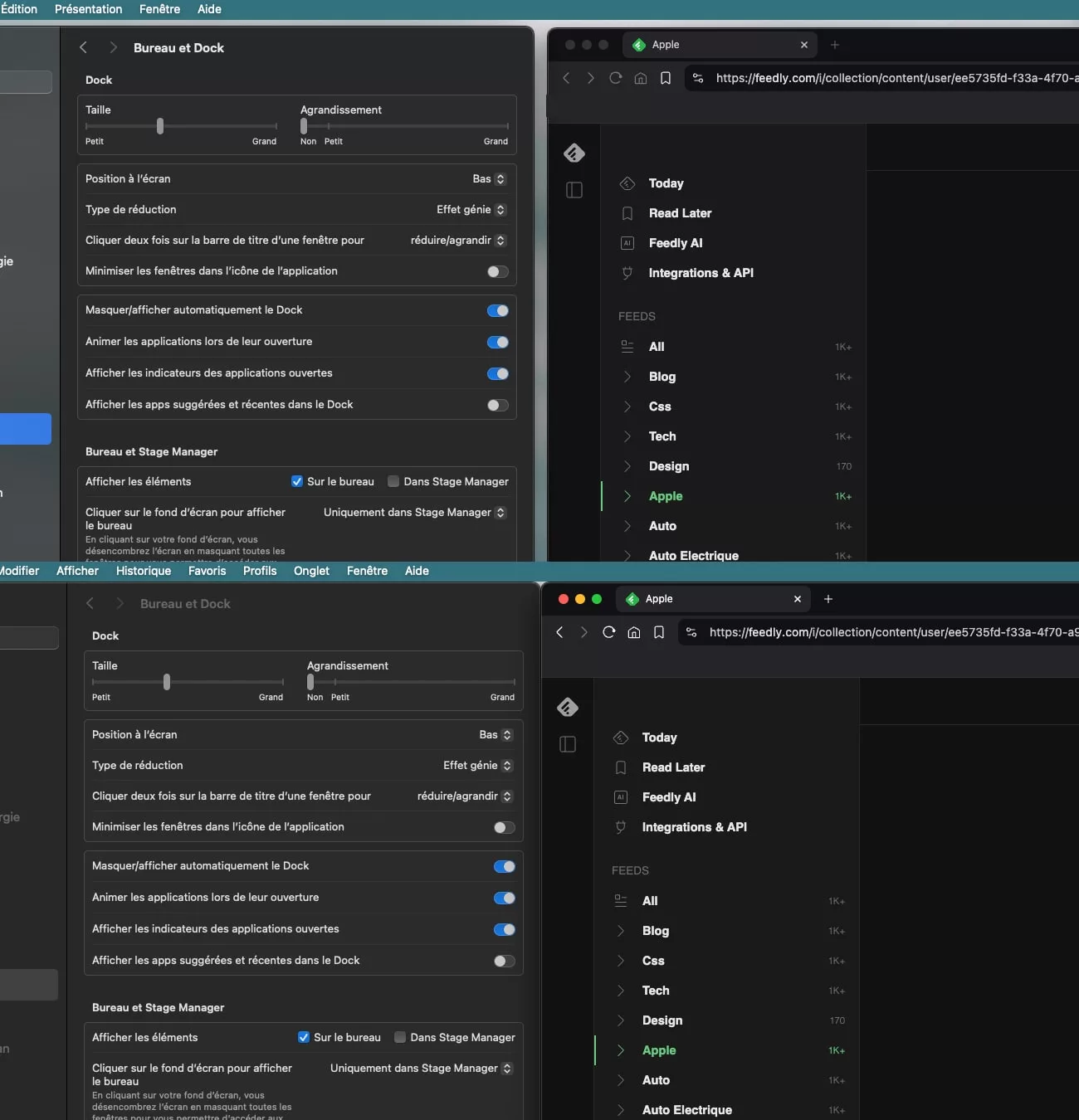The image size is (1079, 1120).
Task: Open a new tab in the upper browser window
Action: (835, 45)
